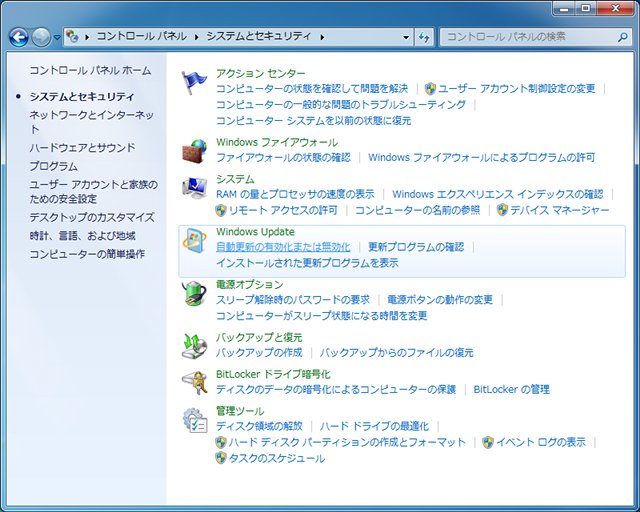
Task: Click the 管理ツール gear checklist icon
Action: [195, 420]
